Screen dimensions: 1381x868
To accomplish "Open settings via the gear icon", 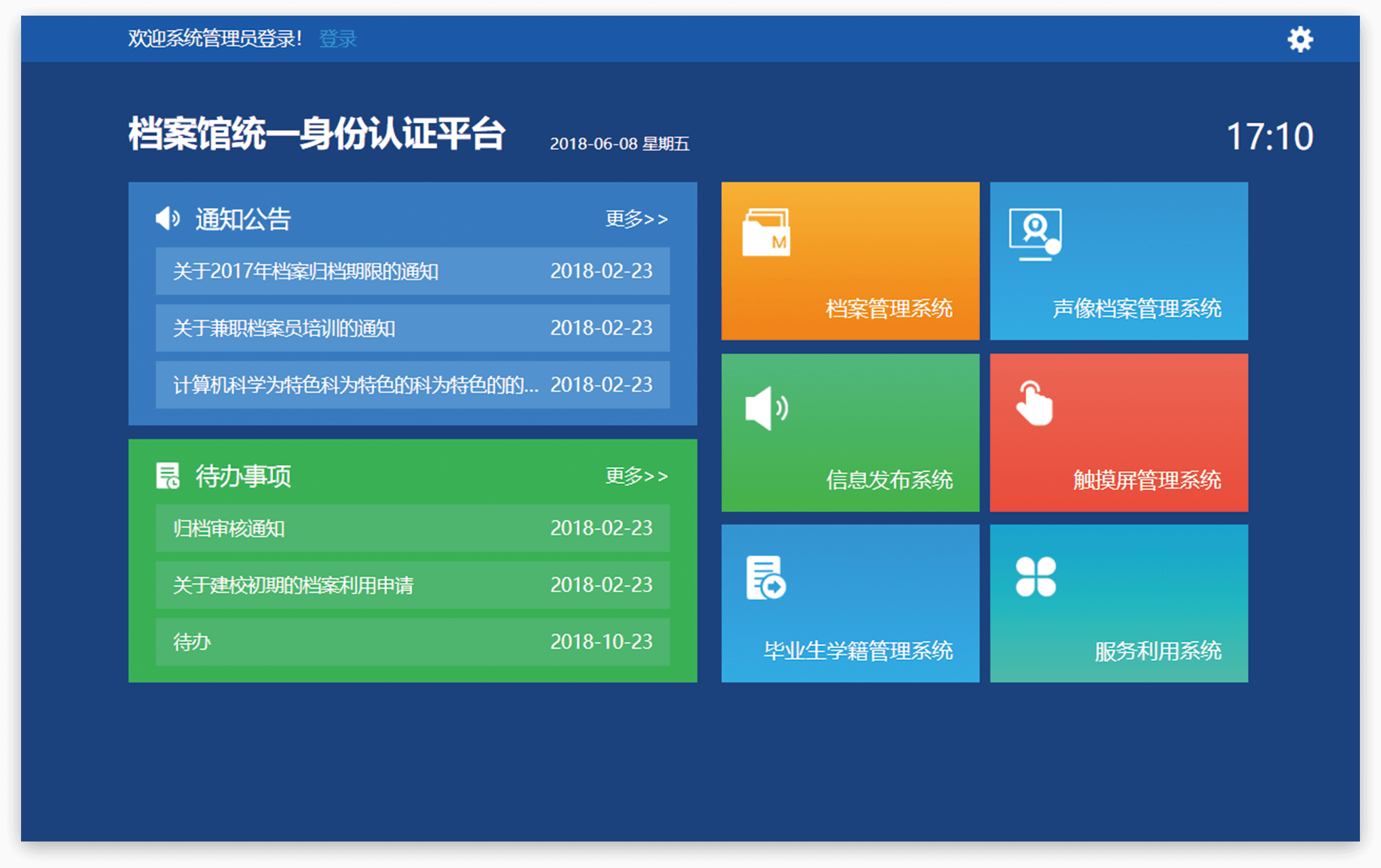I will 1300,39.
